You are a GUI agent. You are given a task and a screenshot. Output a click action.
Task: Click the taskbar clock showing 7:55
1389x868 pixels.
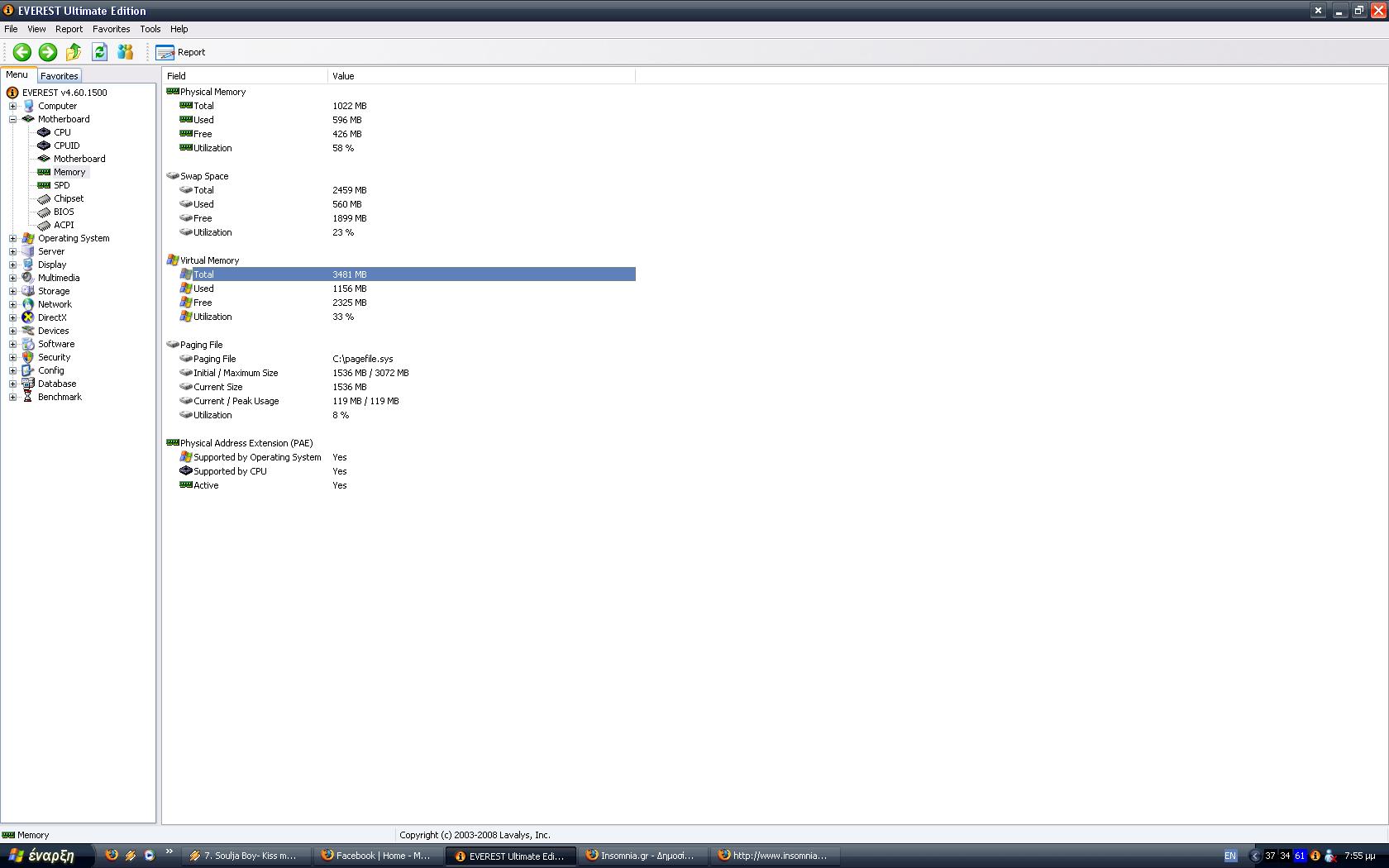1360,856
